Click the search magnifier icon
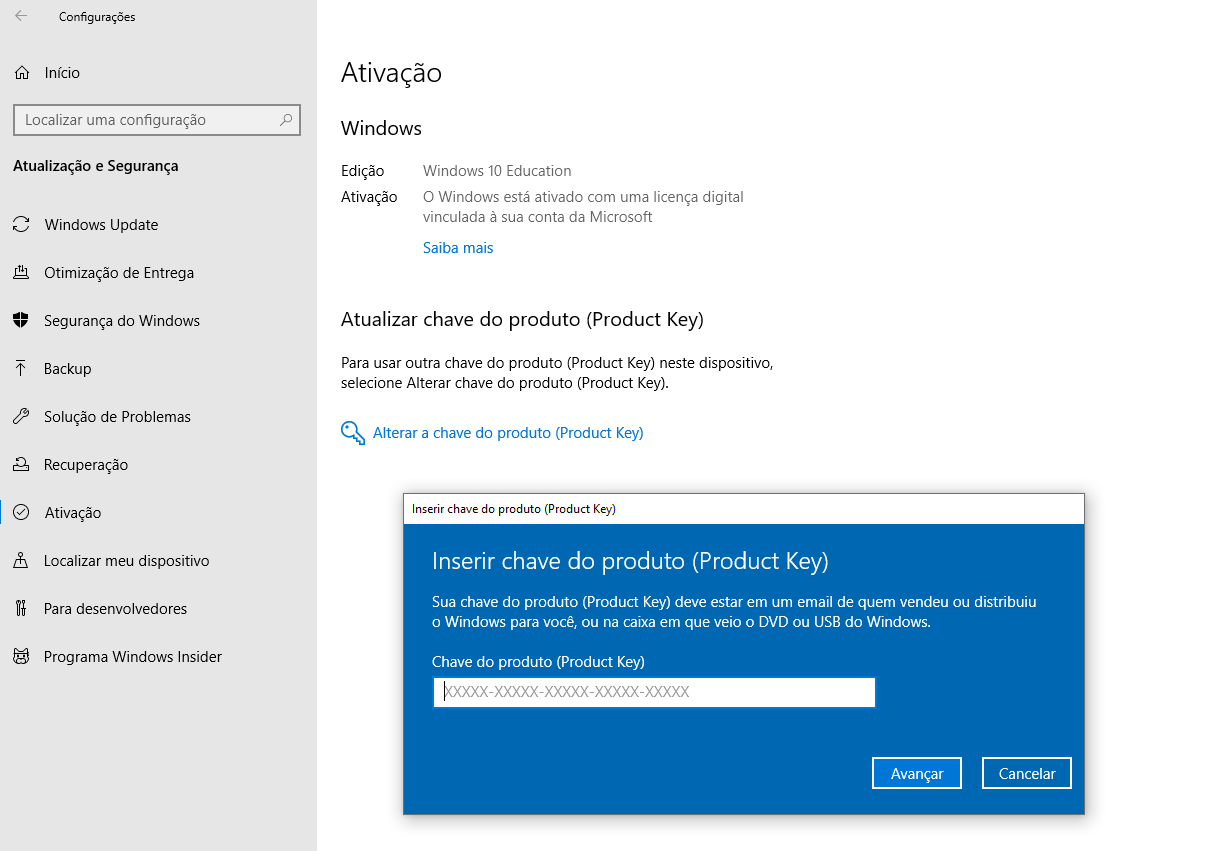The height and width of the screenshot is (851, 1228). point(288,119)
